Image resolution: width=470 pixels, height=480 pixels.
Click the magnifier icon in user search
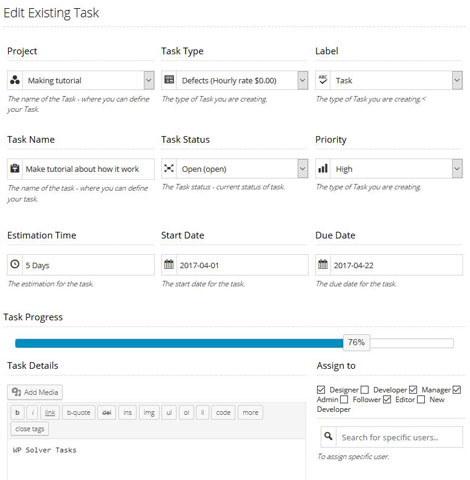click(x=328, y=436)
